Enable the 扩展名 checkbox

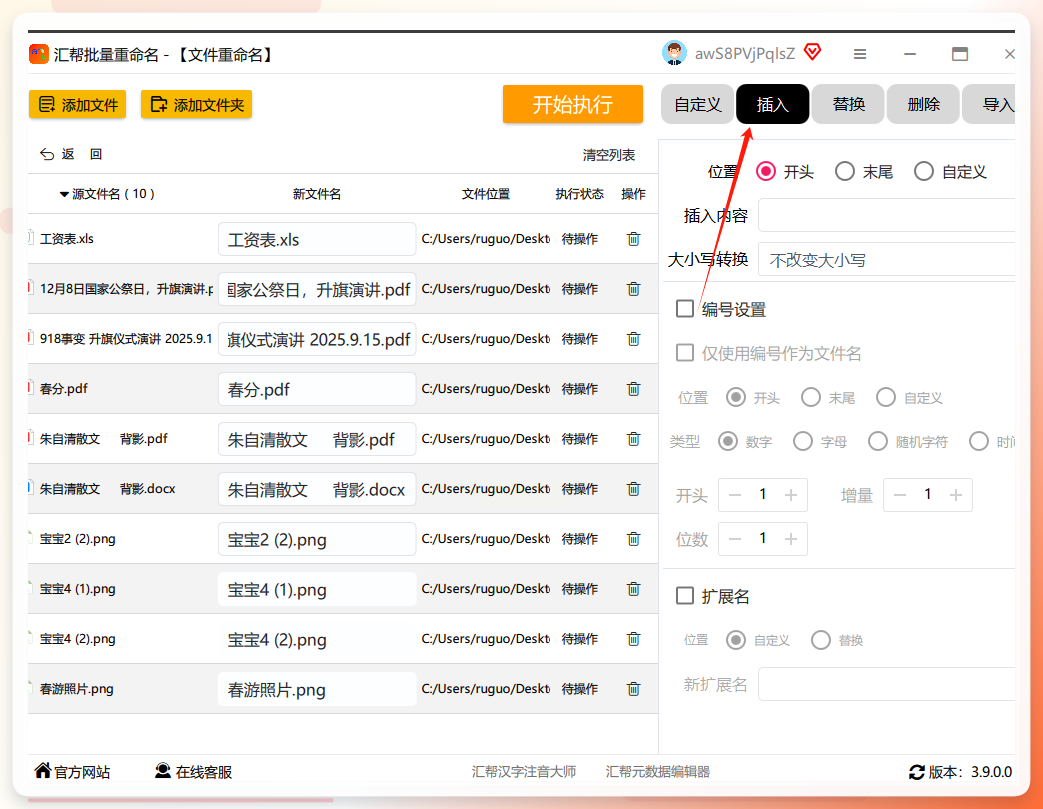coord(685,595)
